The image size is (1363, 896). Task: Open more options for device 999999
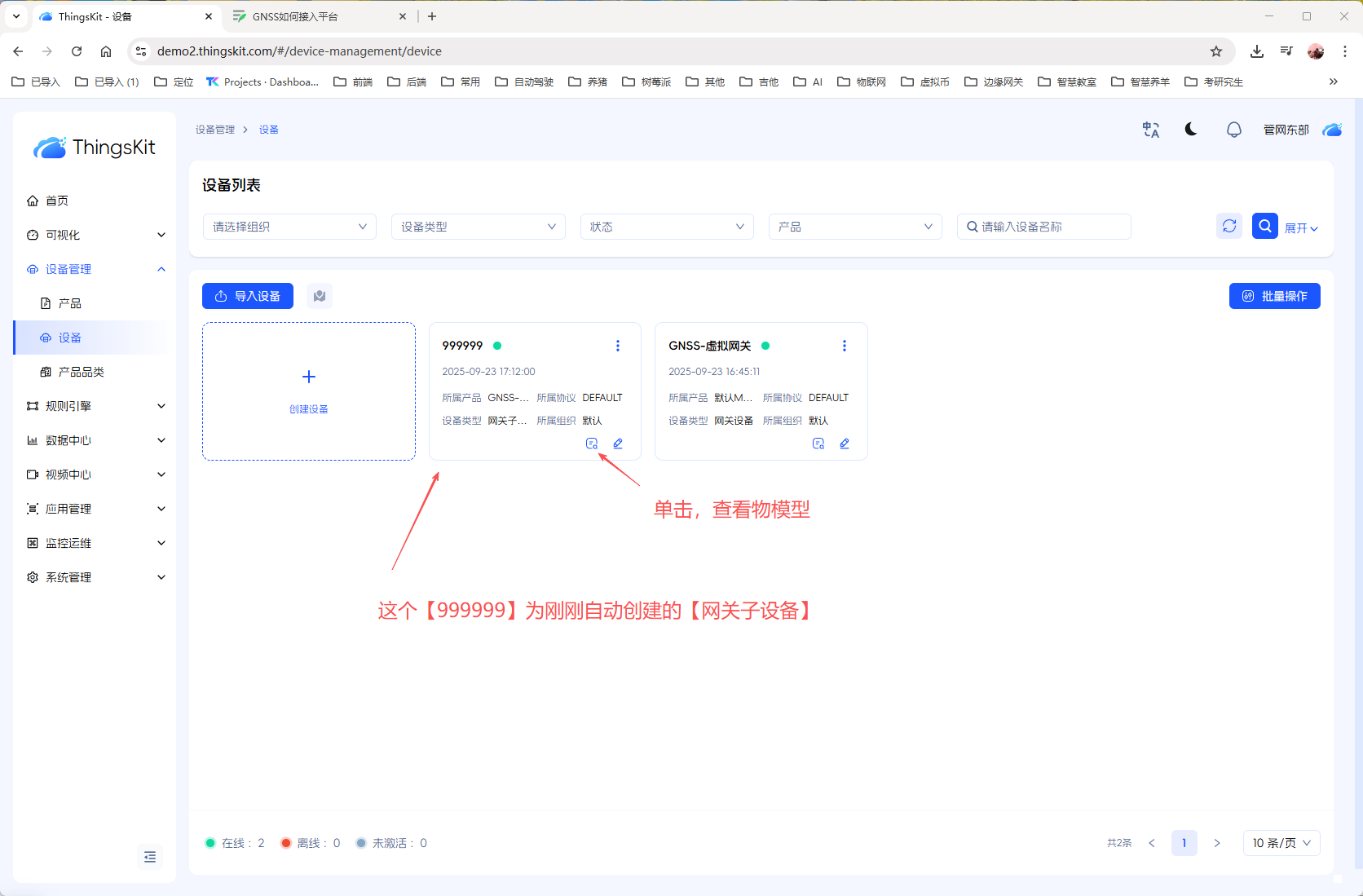click(618, 346)
